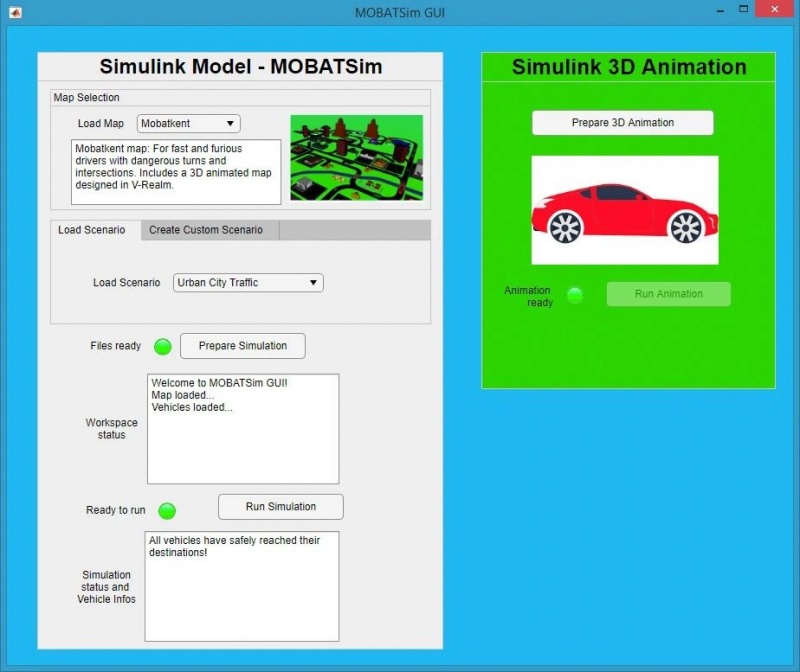Expand the Urban City Traffic scenario dropdown
The height and width of the screenshot is (672, 800).
[248, 283]
